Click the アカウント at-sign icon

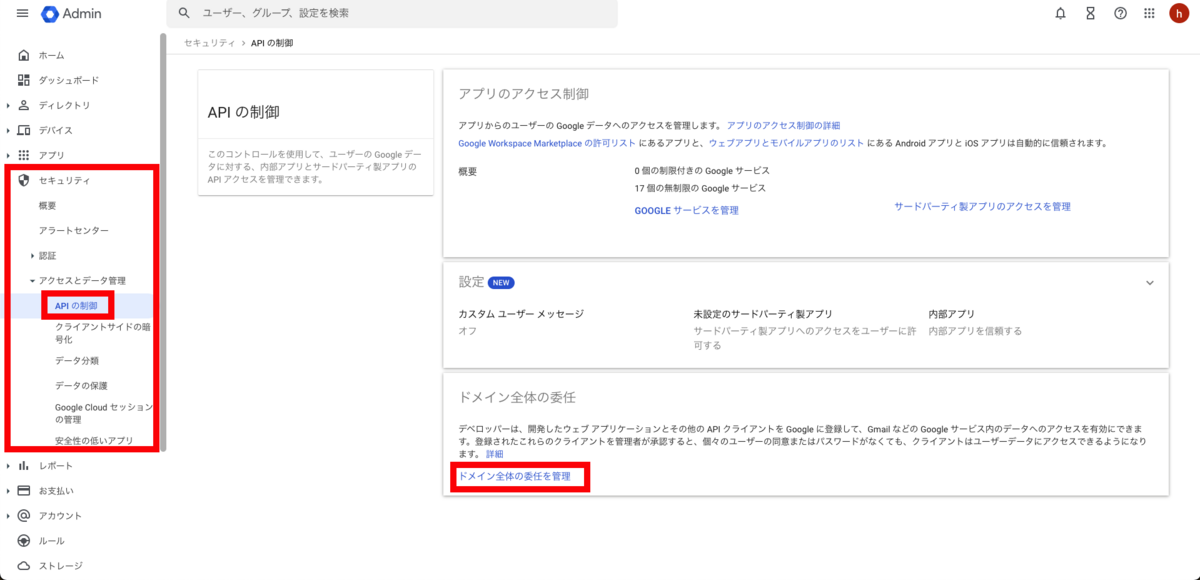(x=24, y=516)
